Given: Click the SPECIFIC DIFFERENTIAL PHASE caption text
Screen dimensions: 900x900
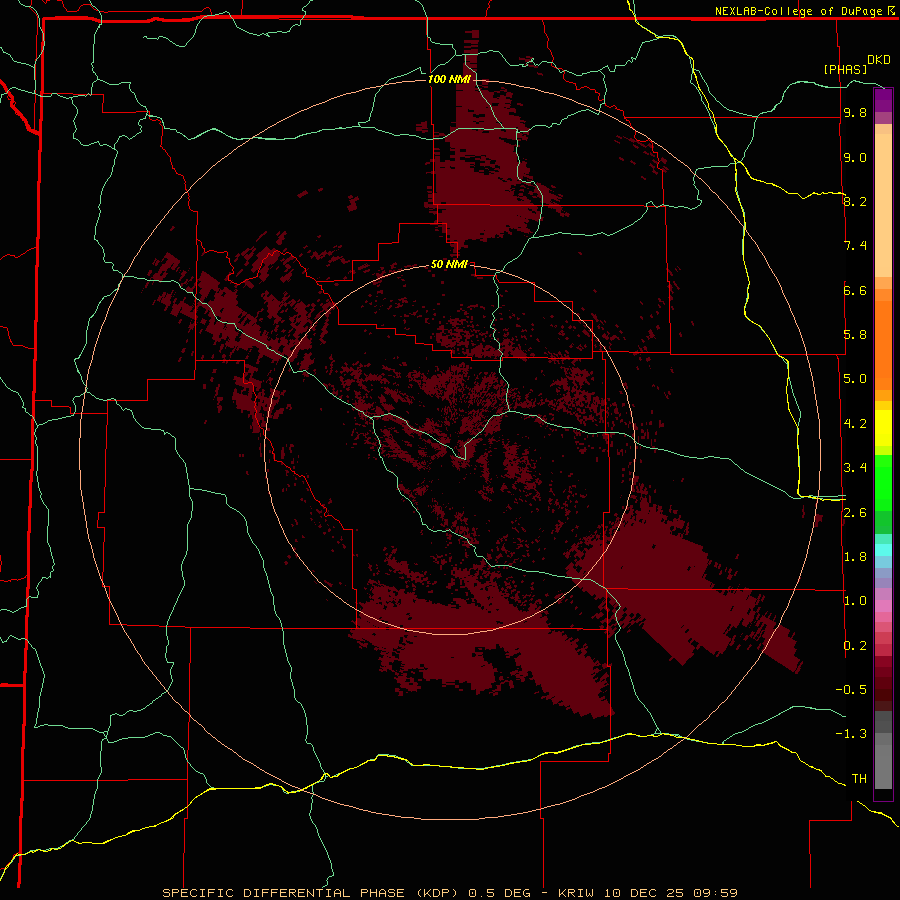Looking at the screenshot, I should pyautogui.click(x=283, y=893).
